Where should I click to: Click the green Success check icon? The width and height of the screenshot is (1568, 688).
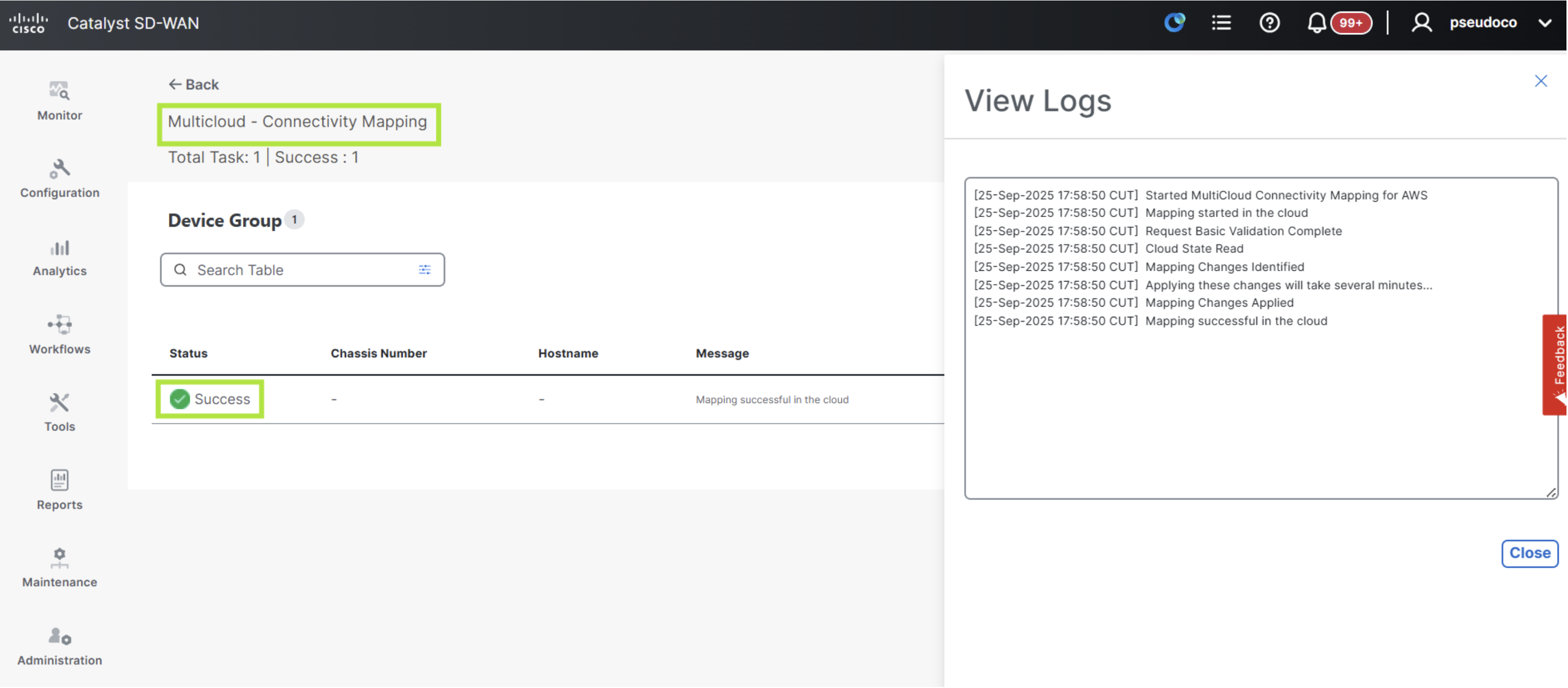(180, 399)
